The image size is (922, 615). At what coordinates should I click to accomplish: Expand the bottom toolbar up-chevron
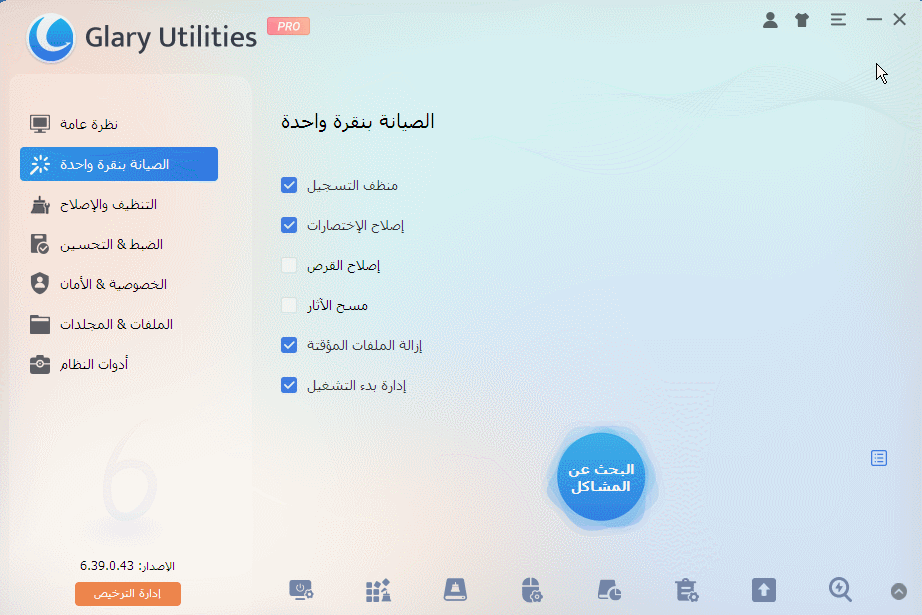898,591
